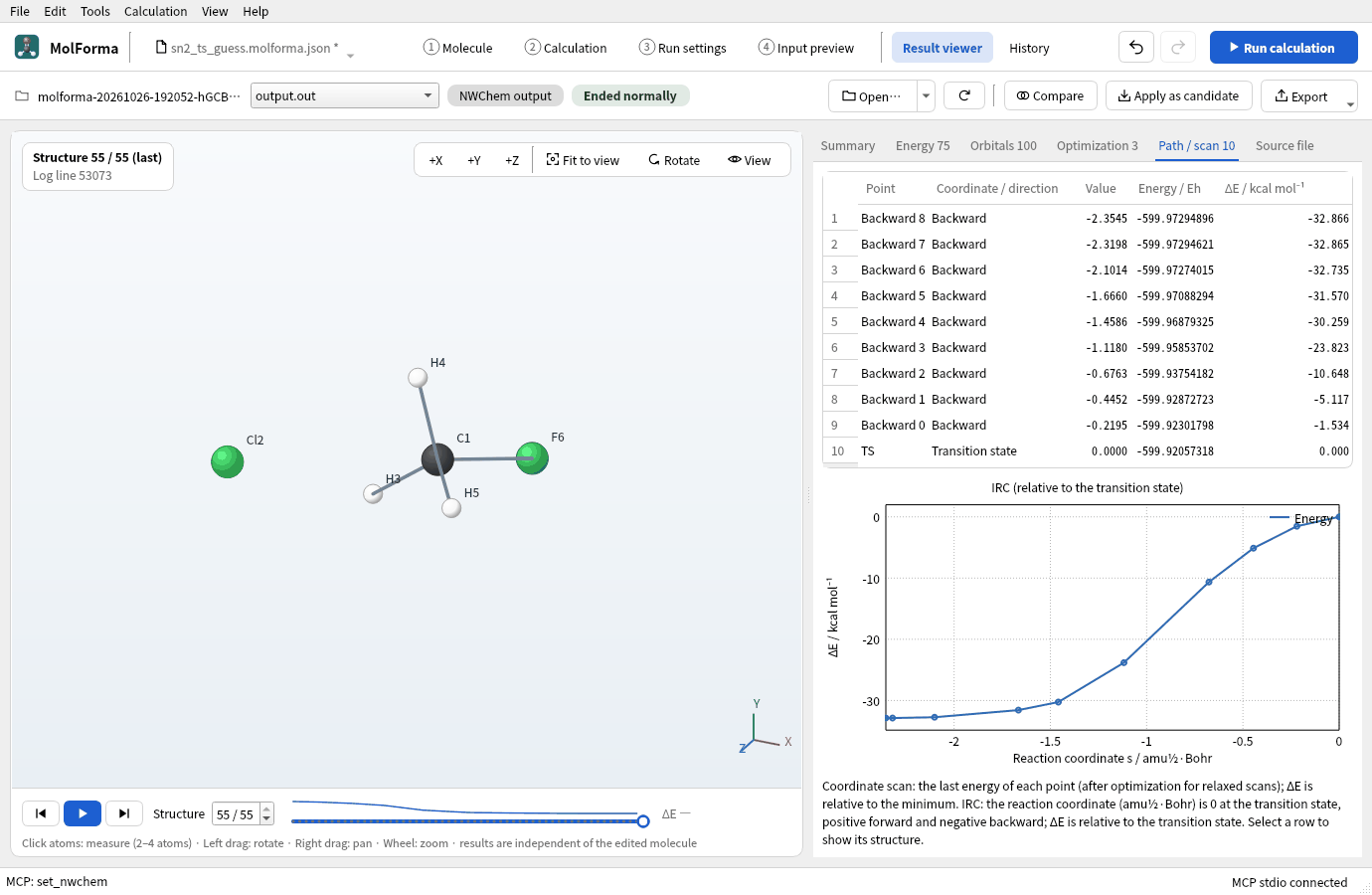Skip to the last structure
Viewport: 1372px width, 895px height.
[124, 813]
